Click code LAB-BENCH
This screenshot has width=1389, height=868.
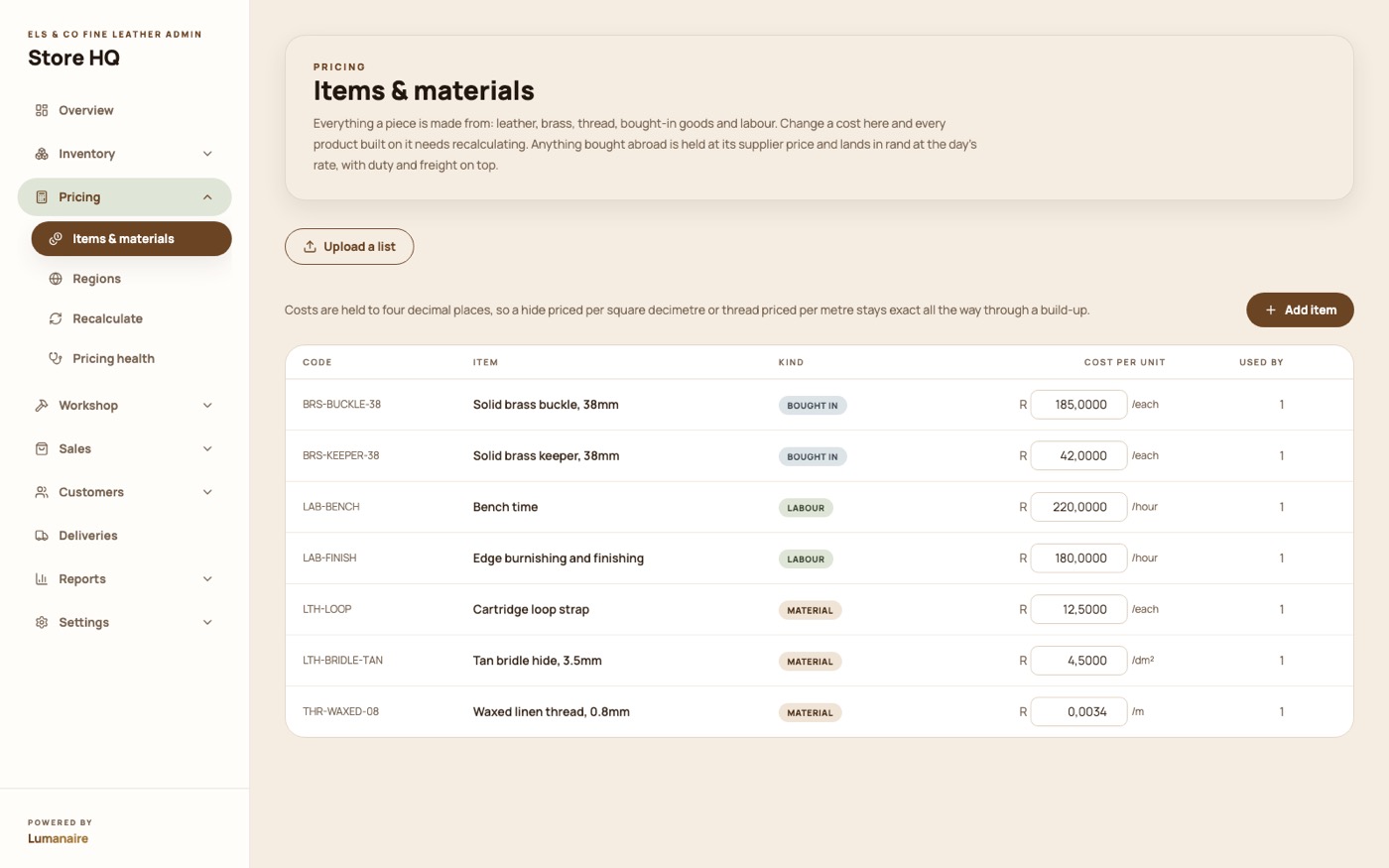330,507
